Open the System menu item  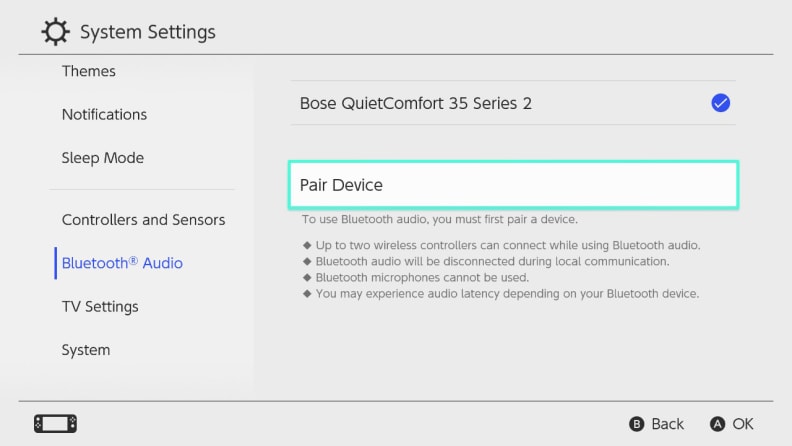[x=86, y=350]
